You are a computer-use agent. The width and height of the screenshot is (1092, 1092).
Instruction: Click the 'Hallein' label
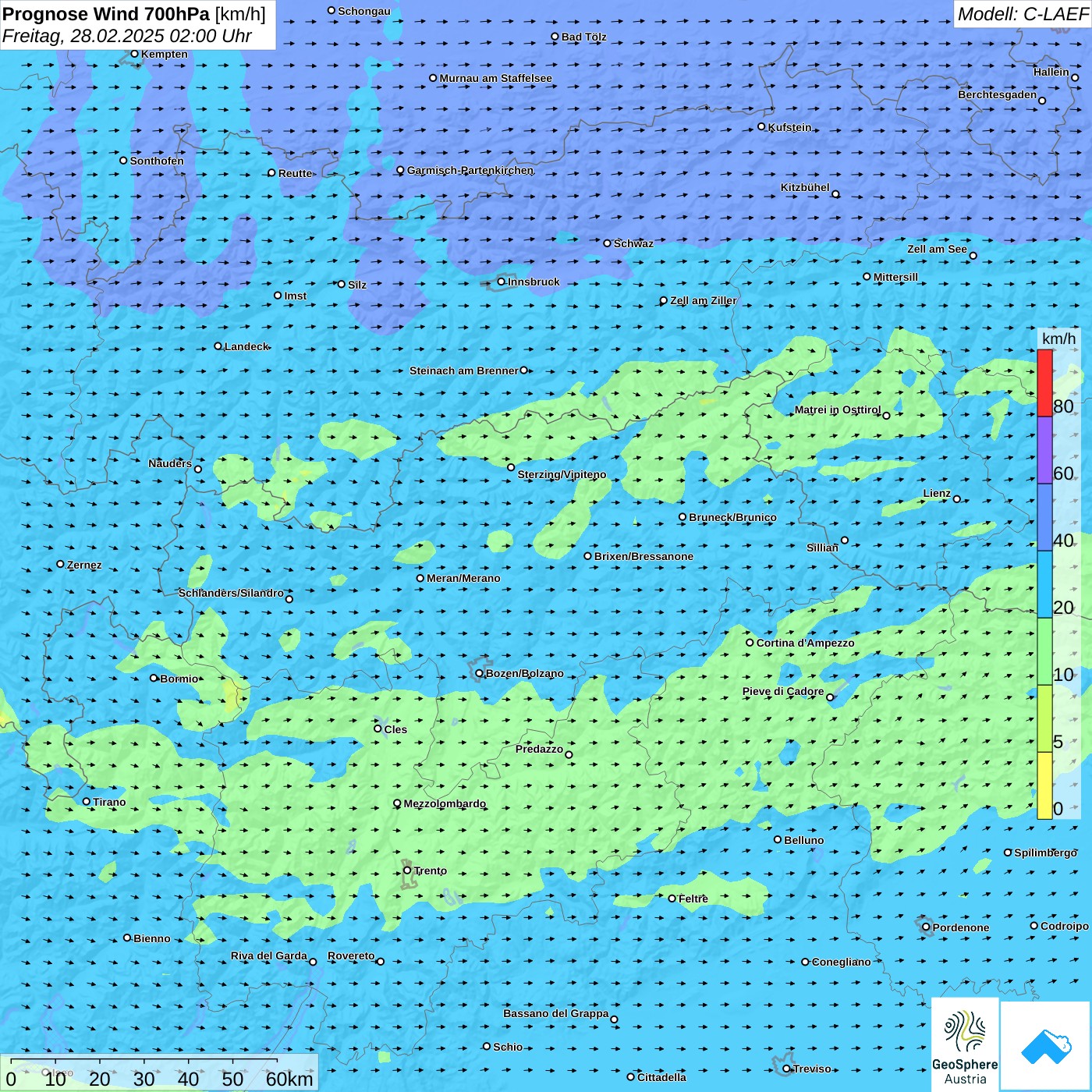pos(1051,72)
